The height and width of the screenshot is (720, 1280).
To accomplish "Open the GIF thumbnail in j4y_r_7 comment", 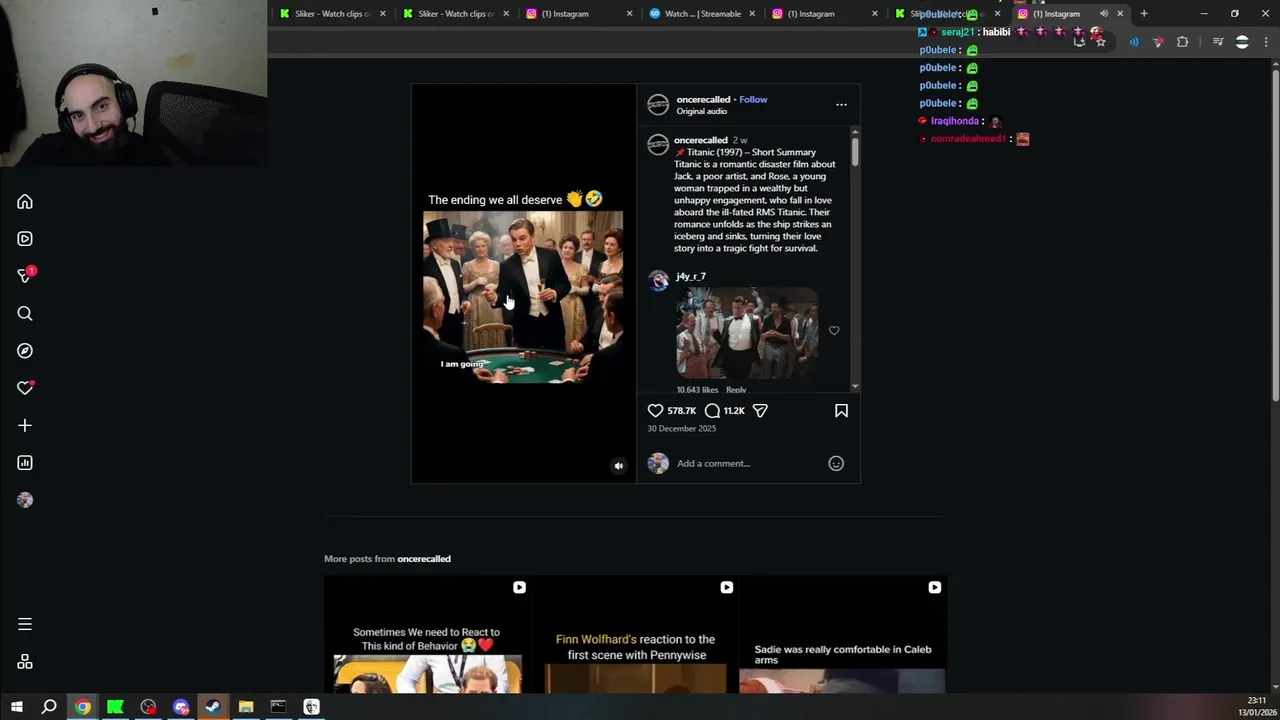I will 747,335.
